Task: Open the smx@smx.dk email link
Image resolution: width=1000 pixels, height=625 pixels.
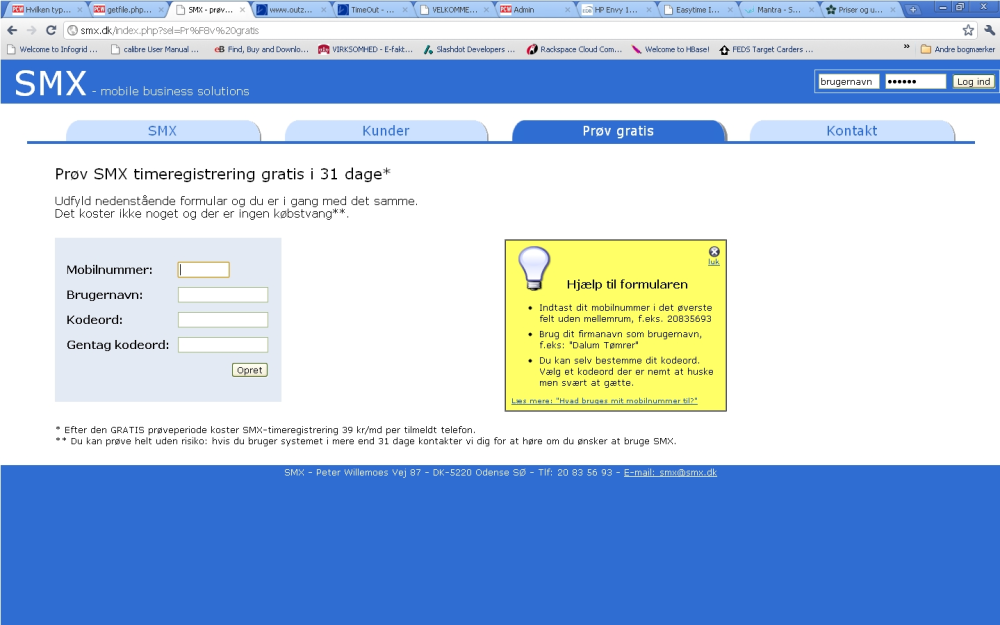Action: click(x=670, y=473)
